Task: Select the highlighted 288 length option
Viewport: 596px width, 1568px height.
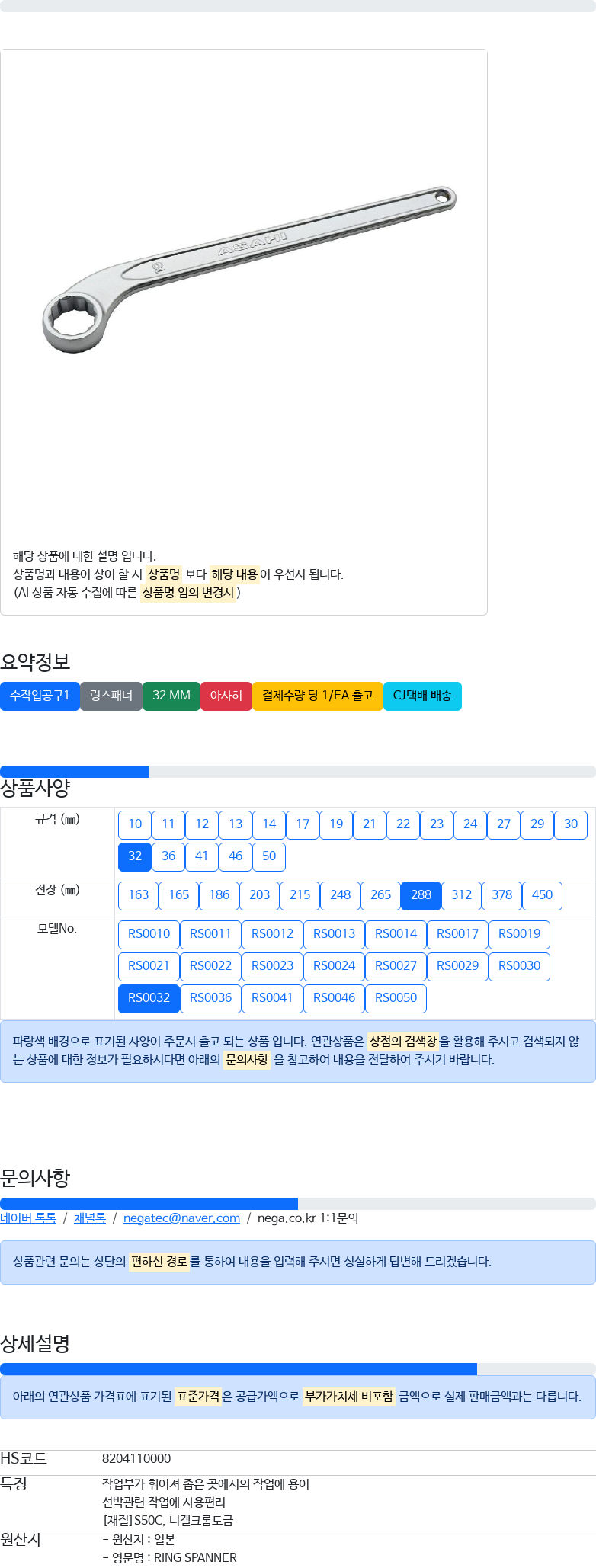Action: [421, 895]
